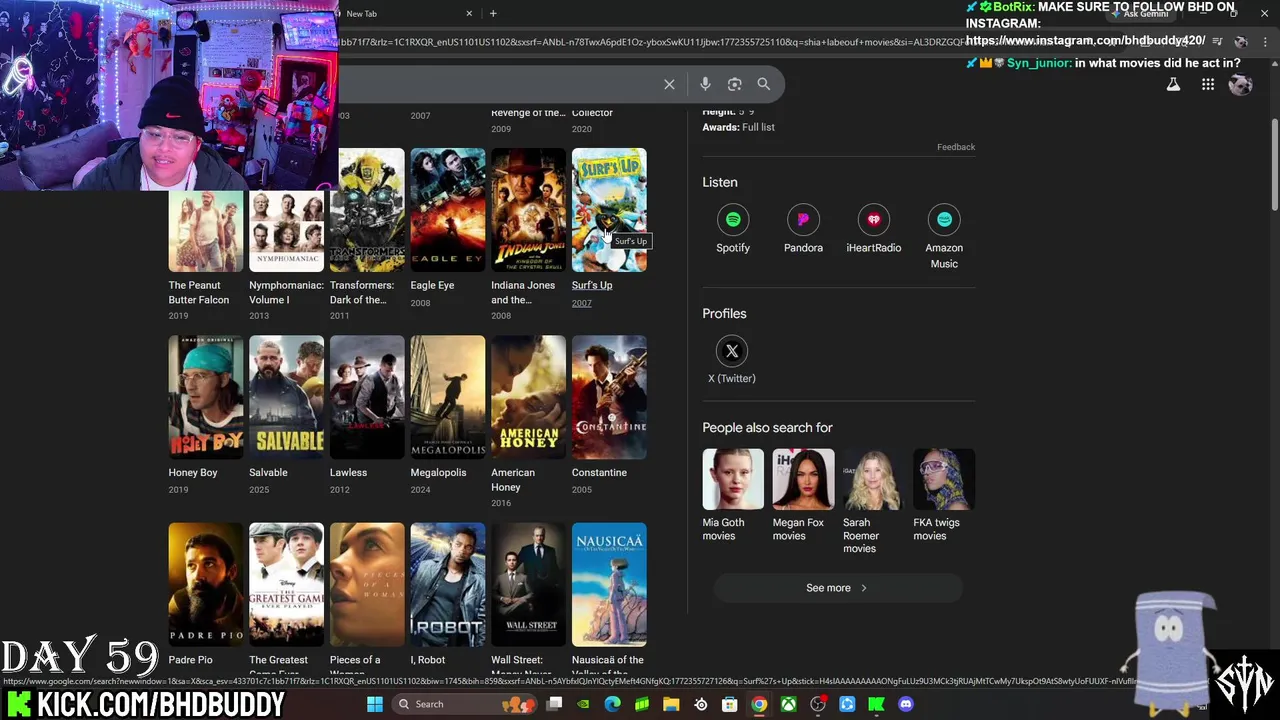Open Sarah Roemer movies suggestion

[x=873, y=502]
